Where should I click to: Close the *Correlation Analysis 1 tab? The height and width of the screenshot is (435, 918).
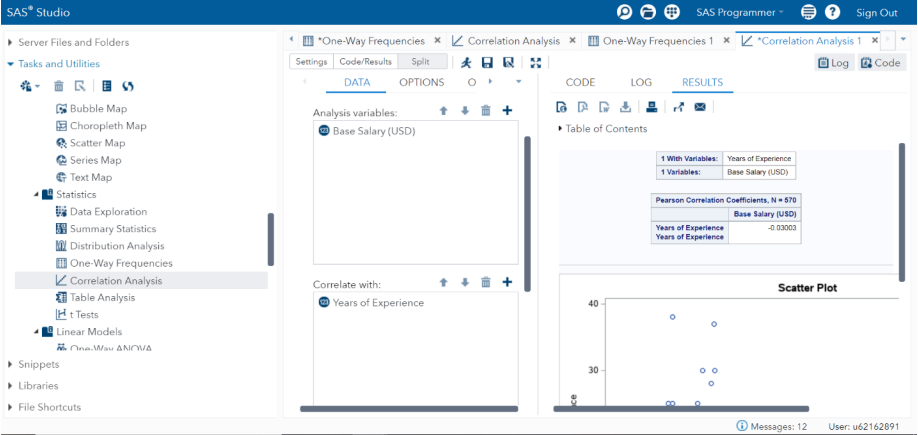pos(875,41)
